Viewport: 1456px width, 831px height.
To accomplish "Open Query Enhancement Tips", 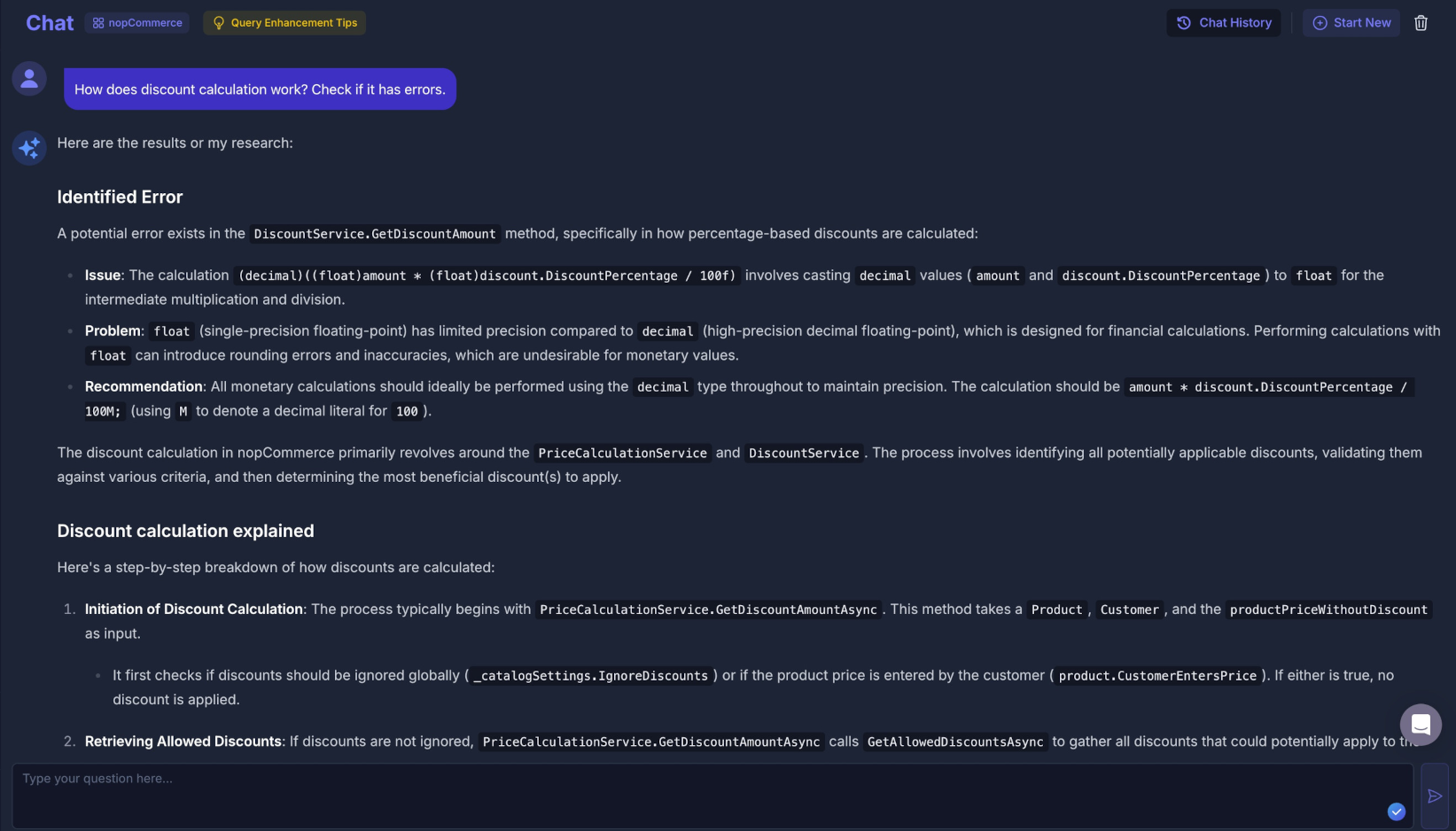I will click(x=284, y=23).
